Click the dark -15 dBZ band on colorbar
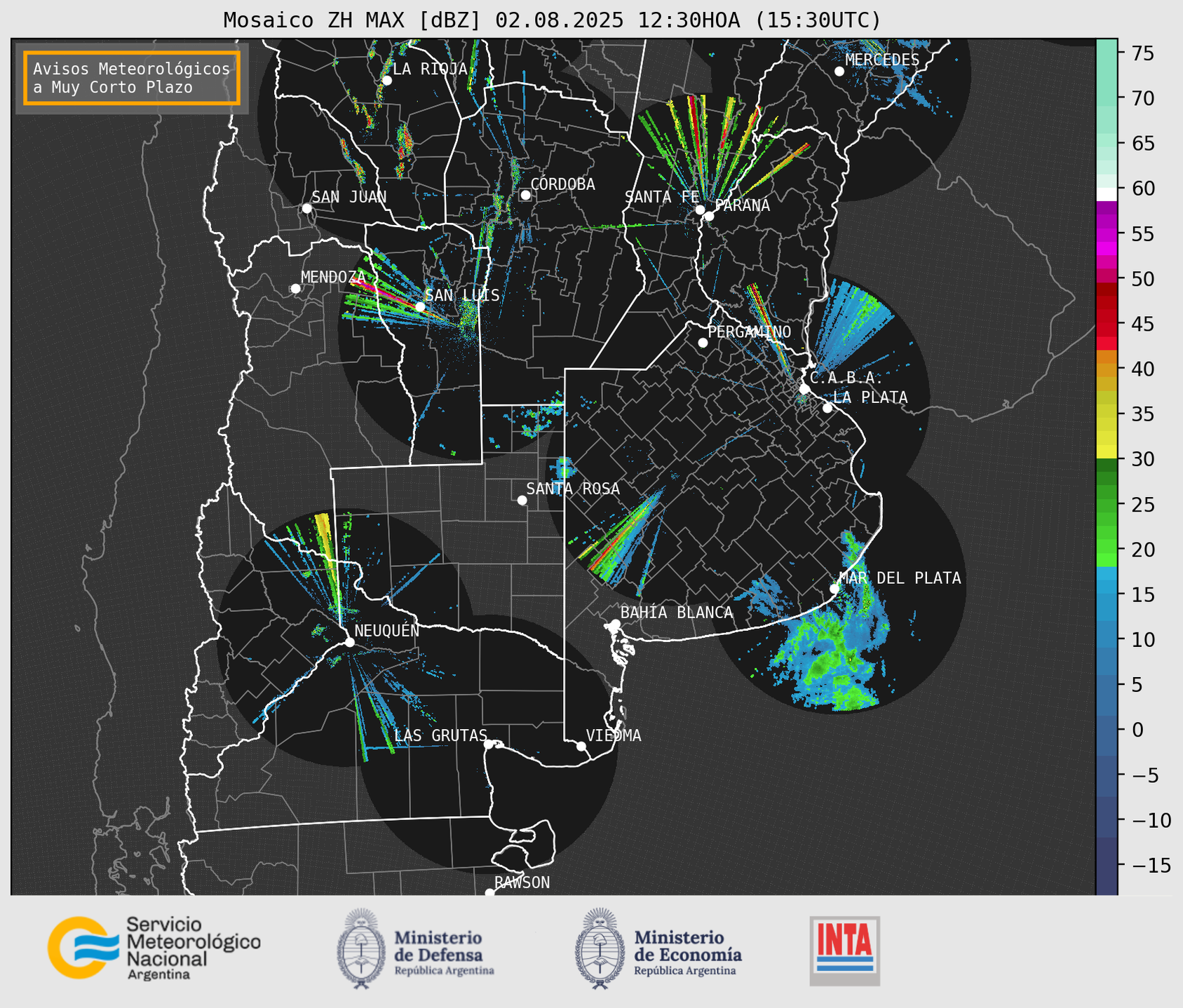The height and width of the screenshot is (1008, 1183). 1107,866
